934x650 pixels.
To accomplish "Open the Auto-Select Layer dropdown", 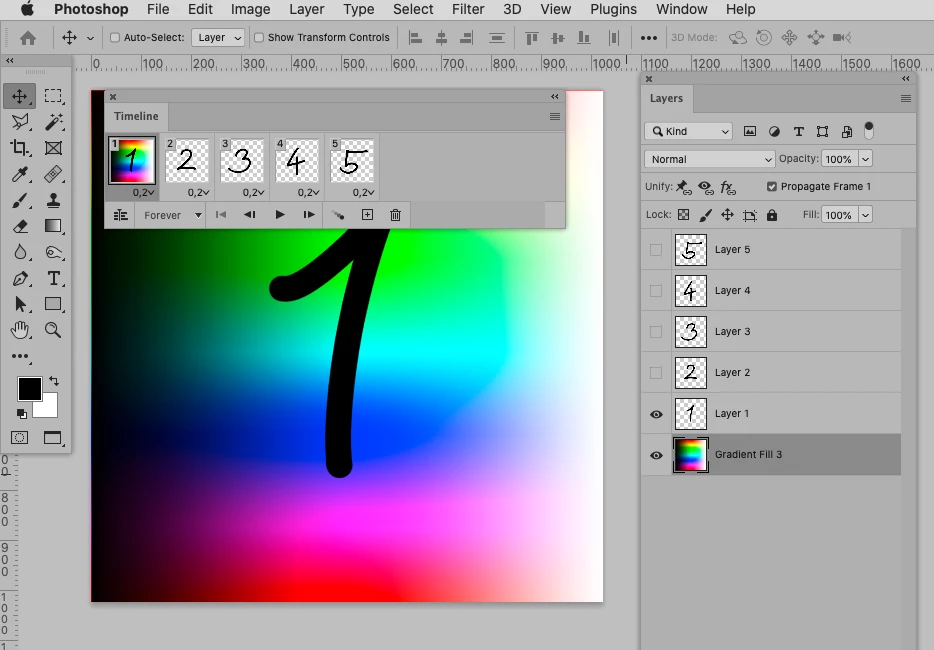I will (218, 38).
